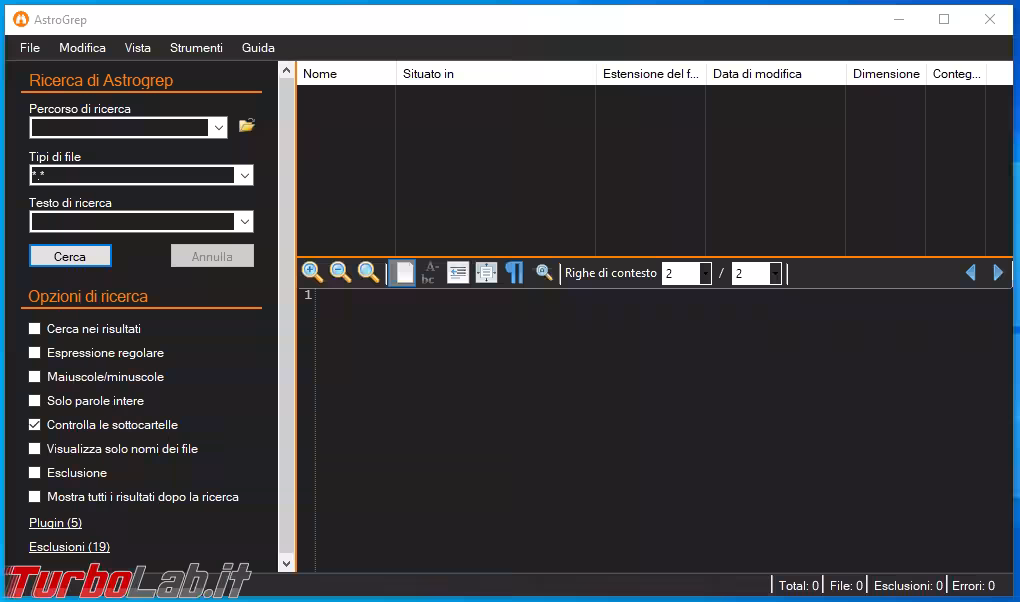This screenshot has width=1020, height=602.
Task: Click Total: 0 in status bar
Action: (799, 586)
